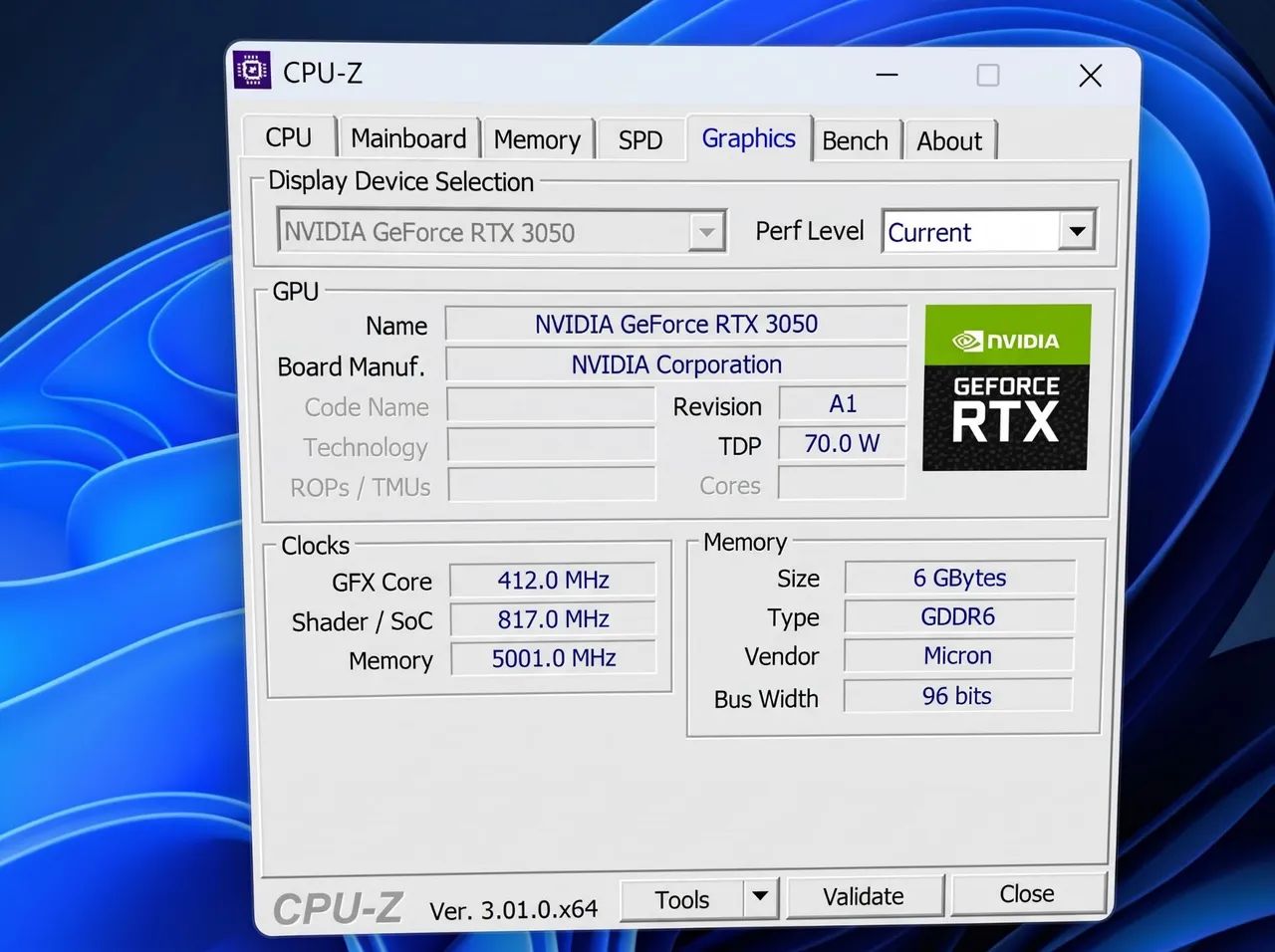1275x952 pixels.
Task: Click the Board Manuf. value NVIDIA Corporation
Action: pyautogui.click(x=676, y=364)
